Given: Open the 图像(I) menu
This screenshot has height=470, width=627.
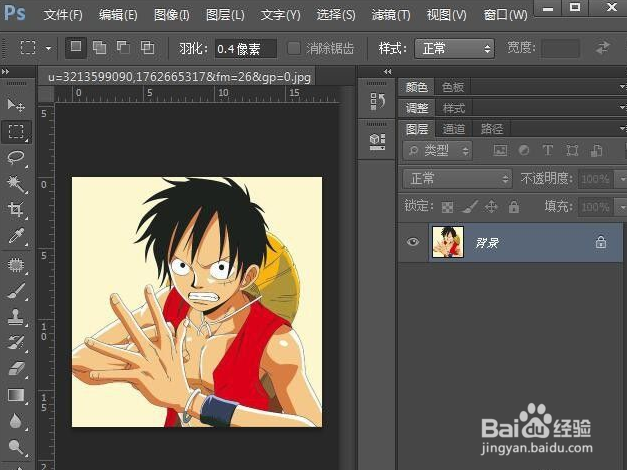Looking at the screenshot, I should (x=172, y=15).
